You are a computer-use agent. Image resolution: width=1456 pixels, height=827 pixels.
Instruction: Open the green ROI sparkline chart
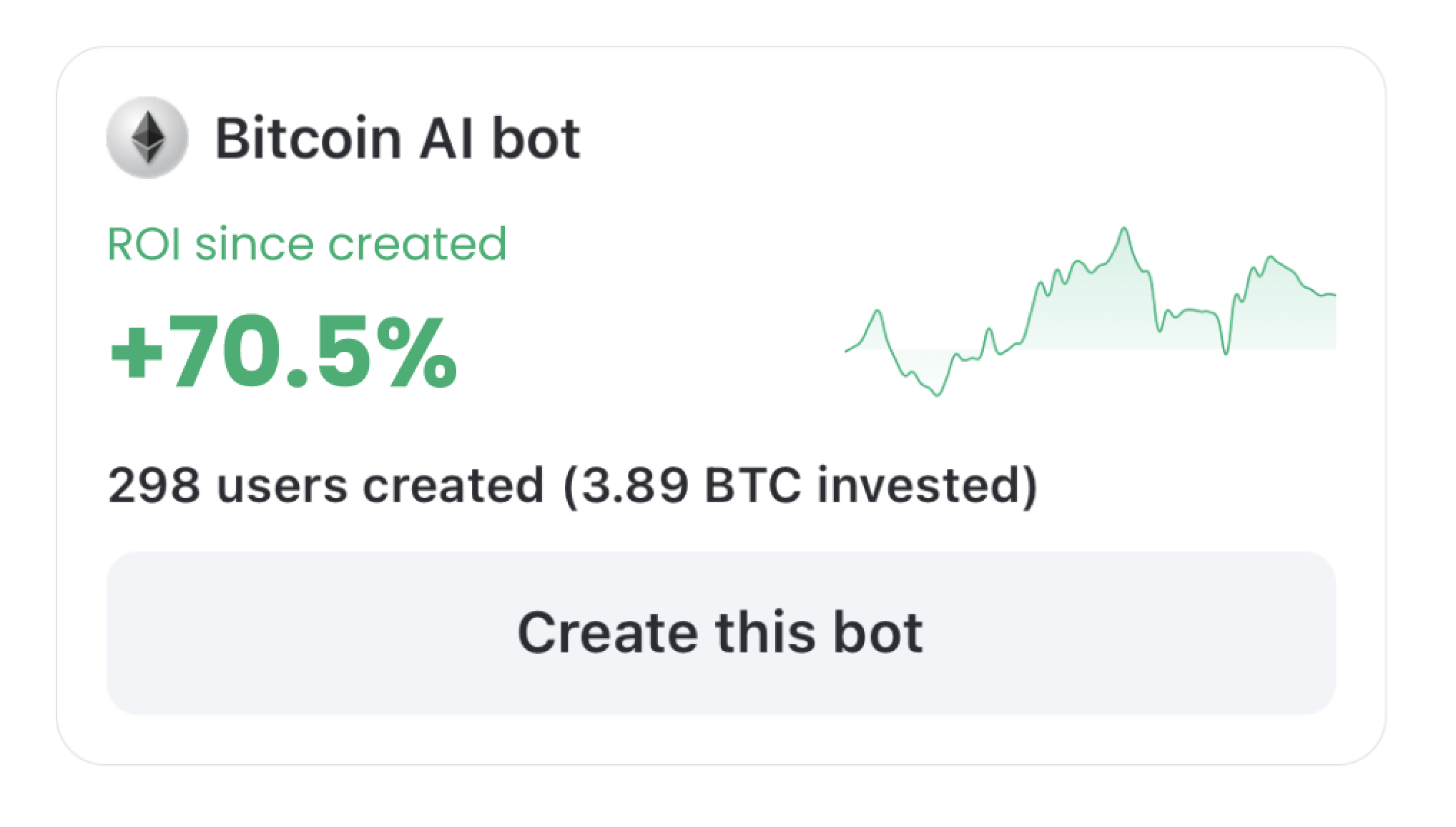tap(1091, 311)
